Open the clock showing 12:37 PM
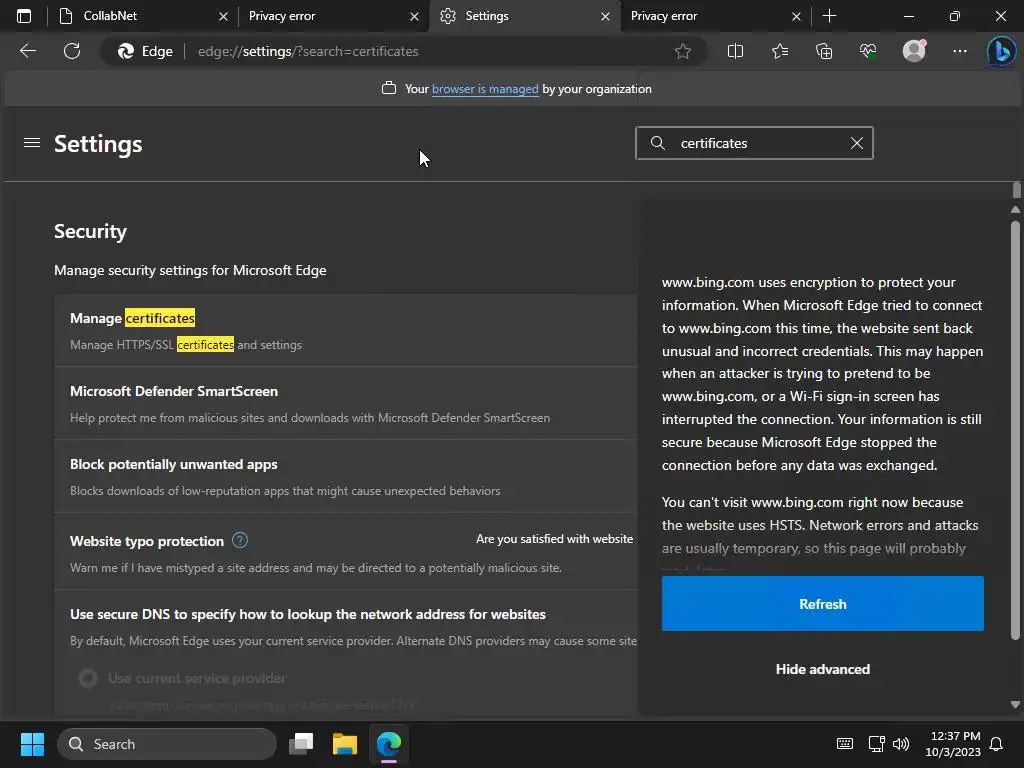This screenshot has width=1024, height=768. coord(953,744)
